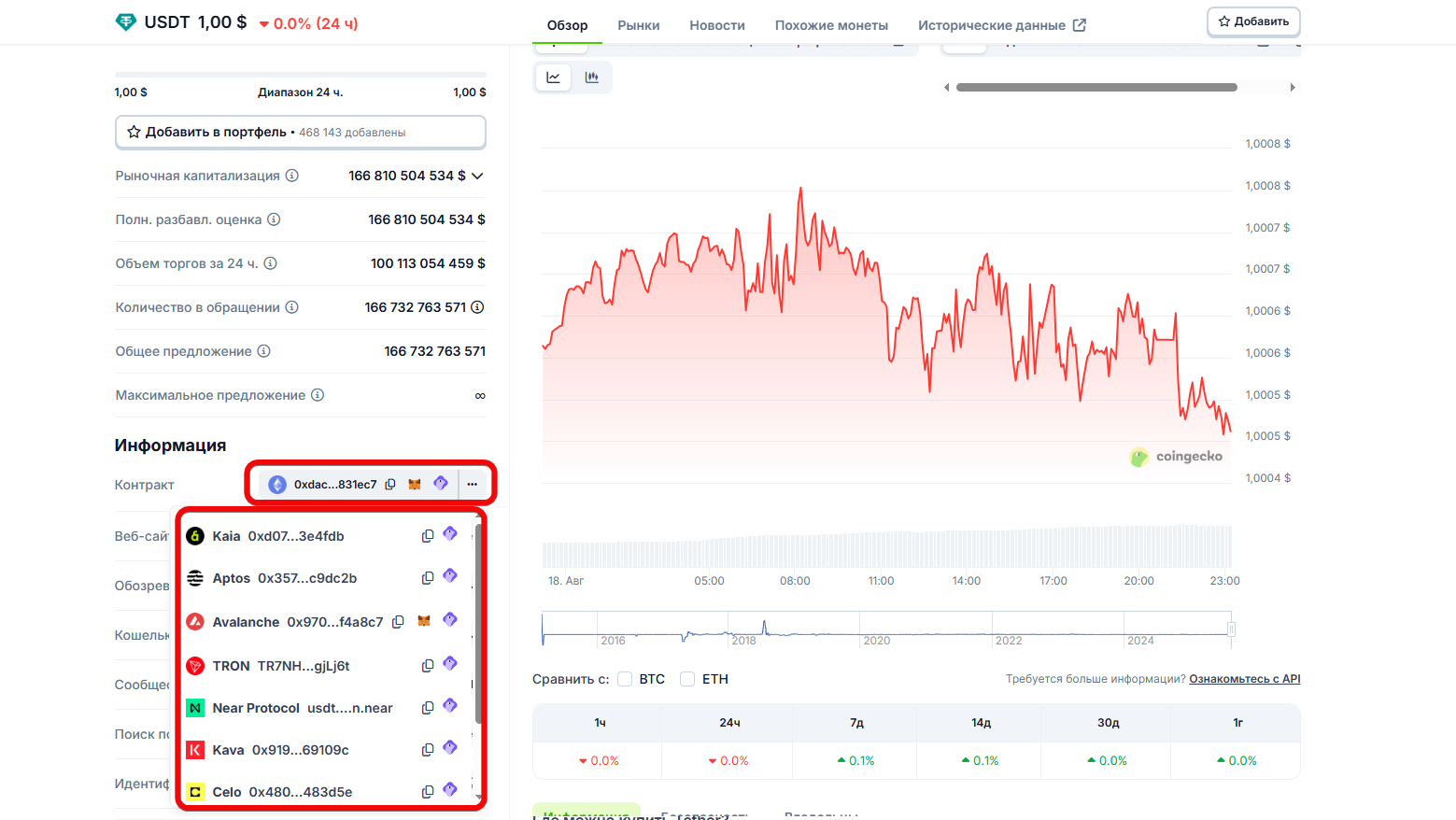Open the Ознакомьтесь с API link
1456x820 pixels.
pyautogui.click(x=1244, y=679)
